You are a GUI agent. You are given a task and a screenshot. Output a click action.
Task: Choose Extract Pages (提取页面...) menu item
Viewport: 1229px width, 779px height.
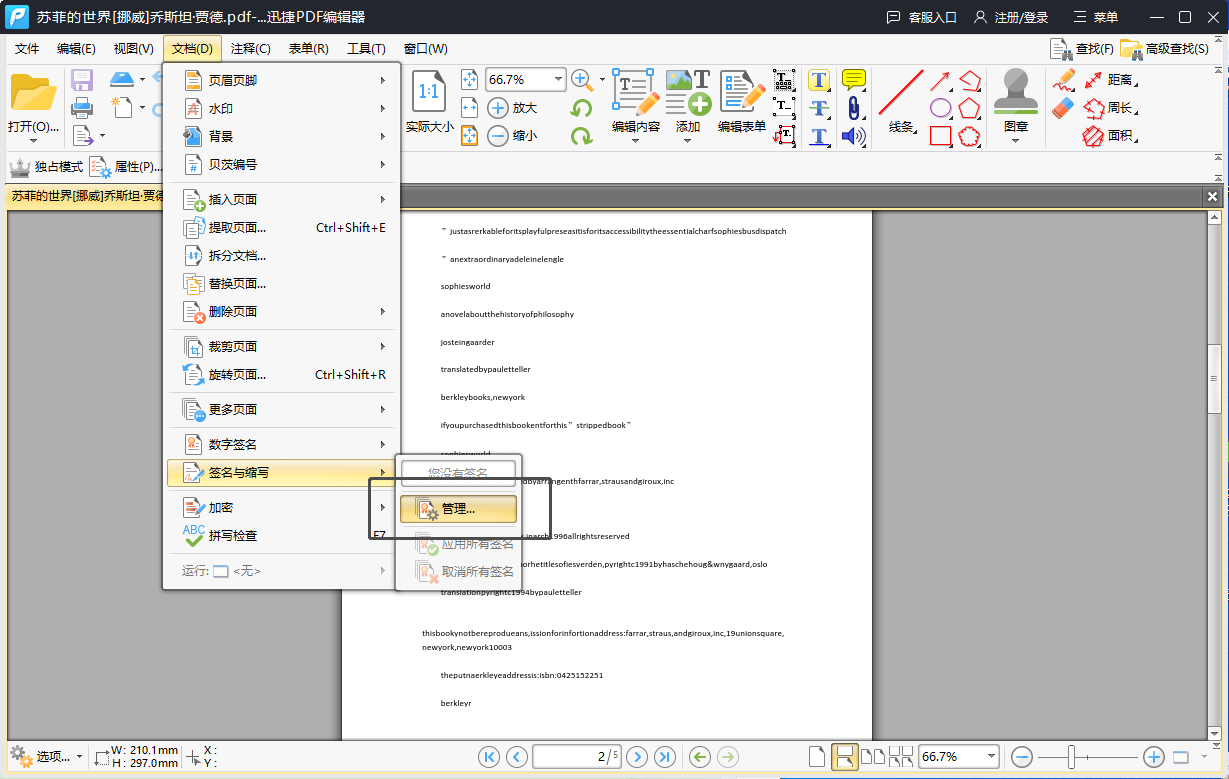pyautogui.click(x=281, y=228)
